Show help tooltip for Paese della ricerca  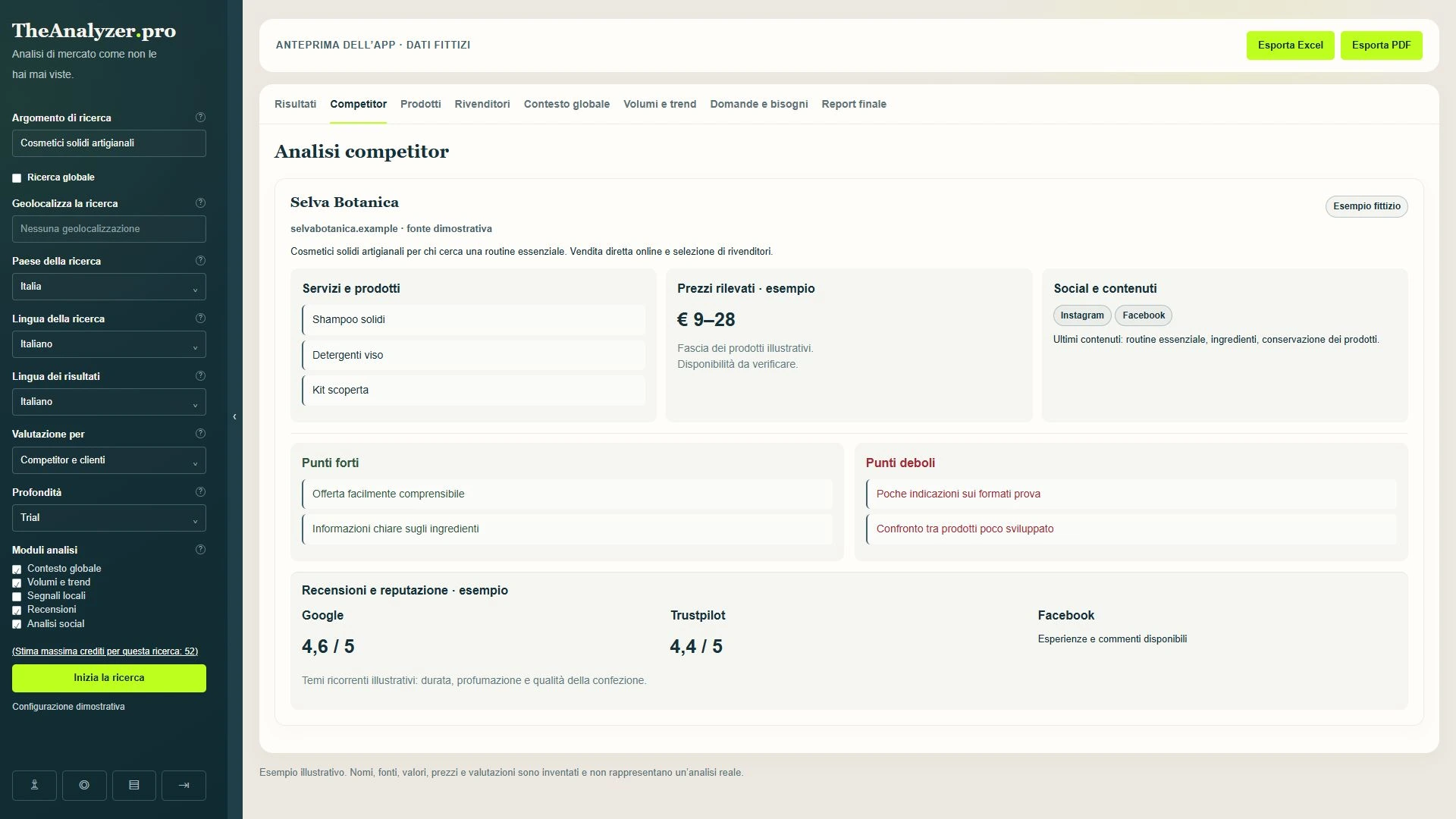[x=200, y=261]
